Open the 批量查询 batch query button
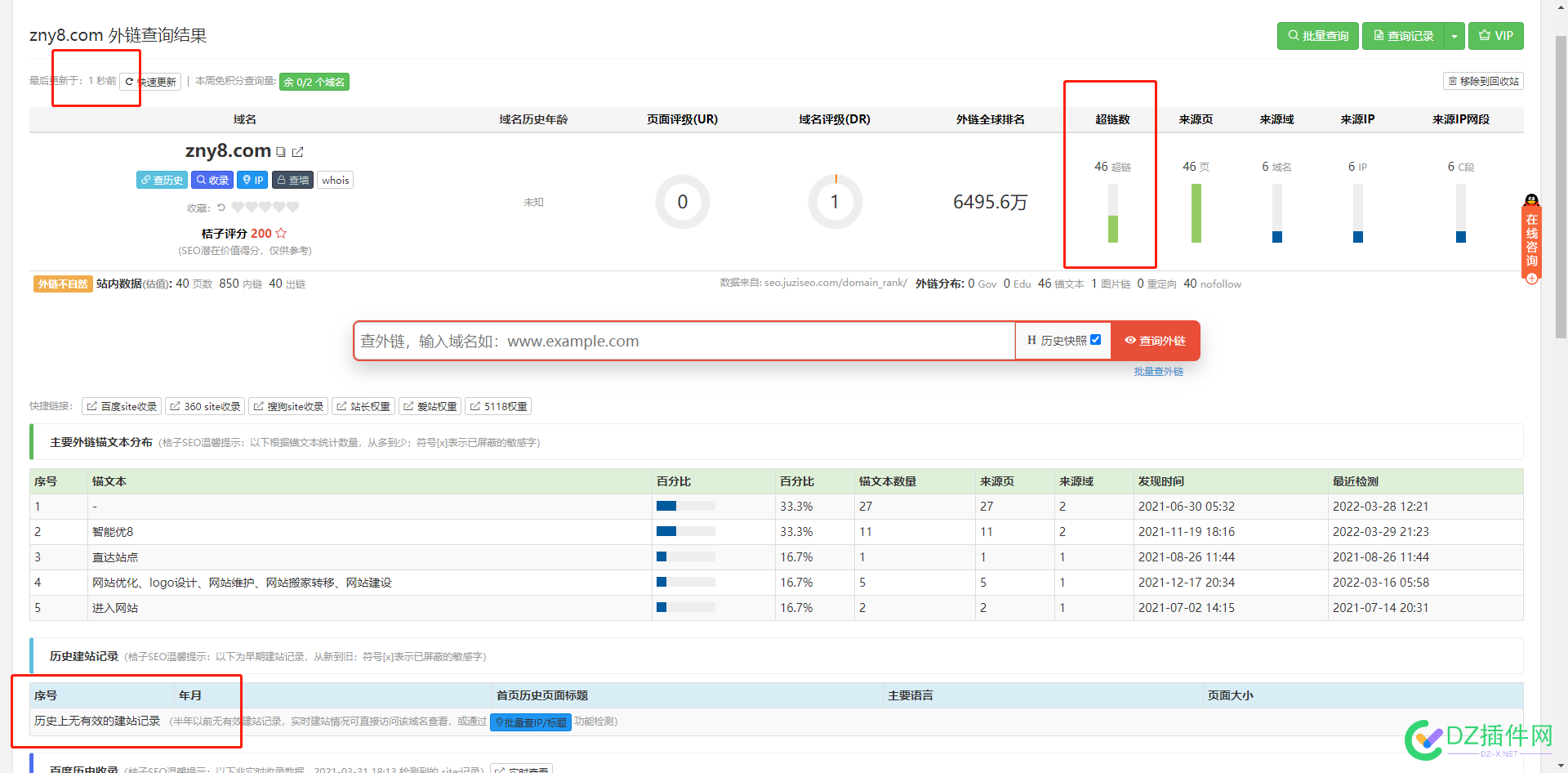The height and width of the screenshot is (773, 1568). coord(1318,36)
